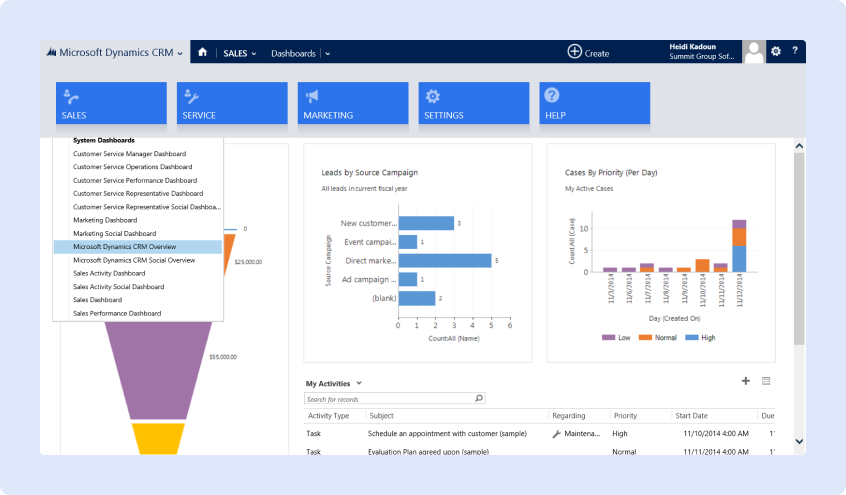This screenshot has width=846, height=495.
Task: Click the Direct marke... bar in leads chart
Action: coord(445,261)
